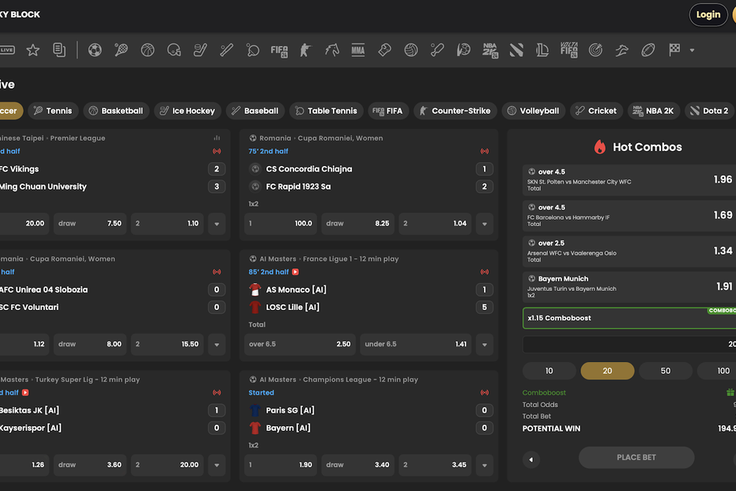
Task: Select the League of Legends icon
Action: point(543,50)
